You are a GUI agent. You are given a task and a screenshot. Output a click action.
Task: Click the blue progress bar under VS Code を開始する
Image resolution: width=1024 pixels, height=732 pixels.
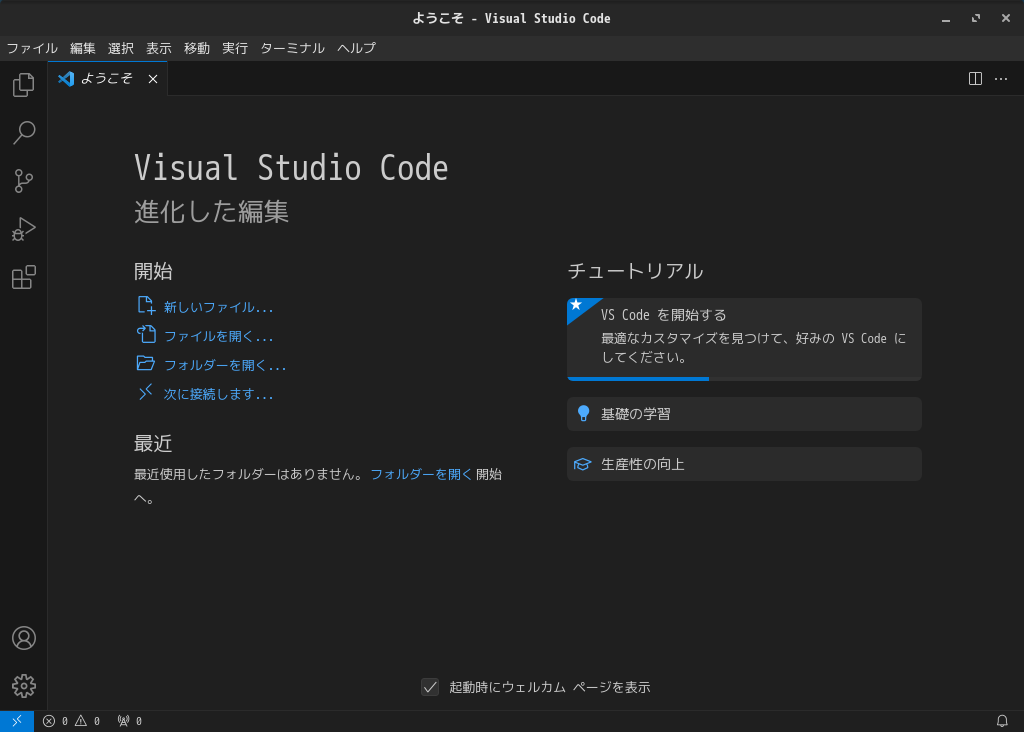tap(638, 379)
